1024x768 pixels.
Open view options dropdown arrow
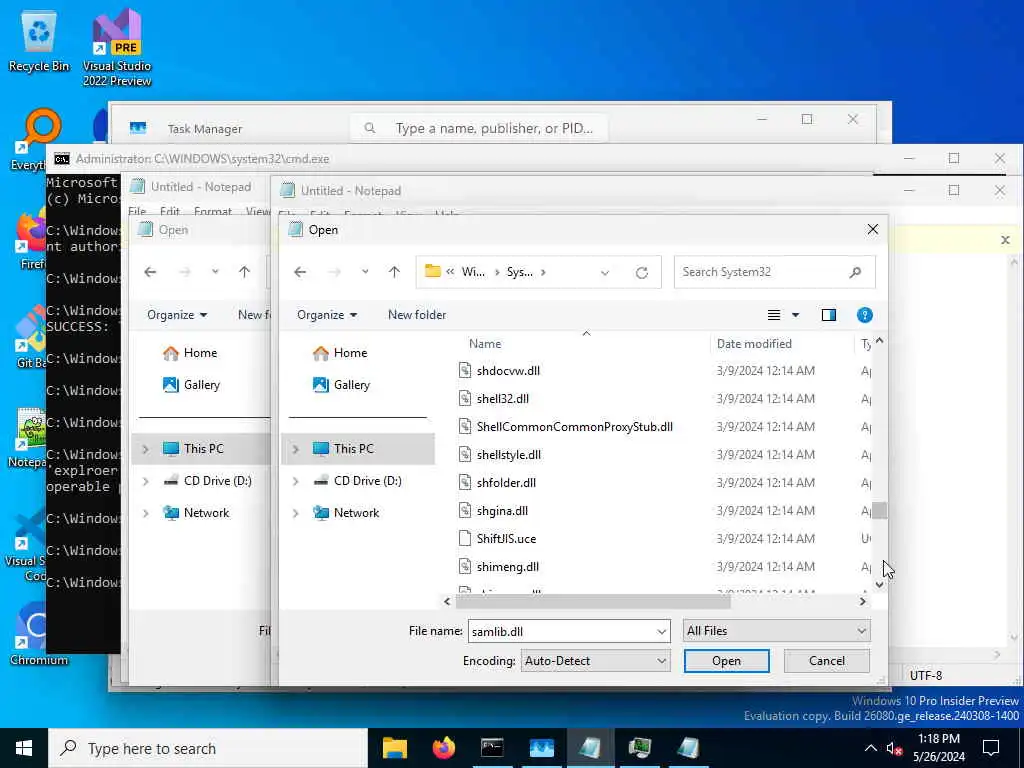click(x=795, y=315)
